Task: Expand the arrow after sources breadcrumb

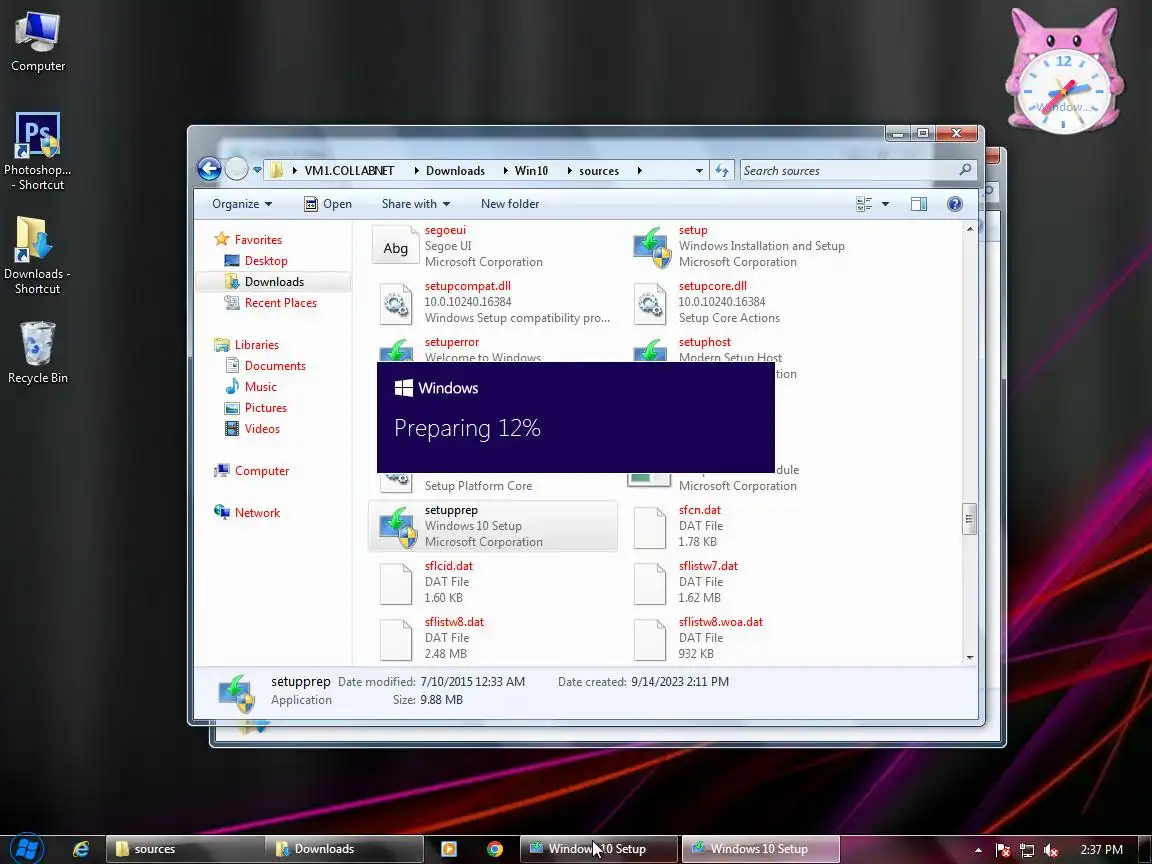Action: point(639,170)
